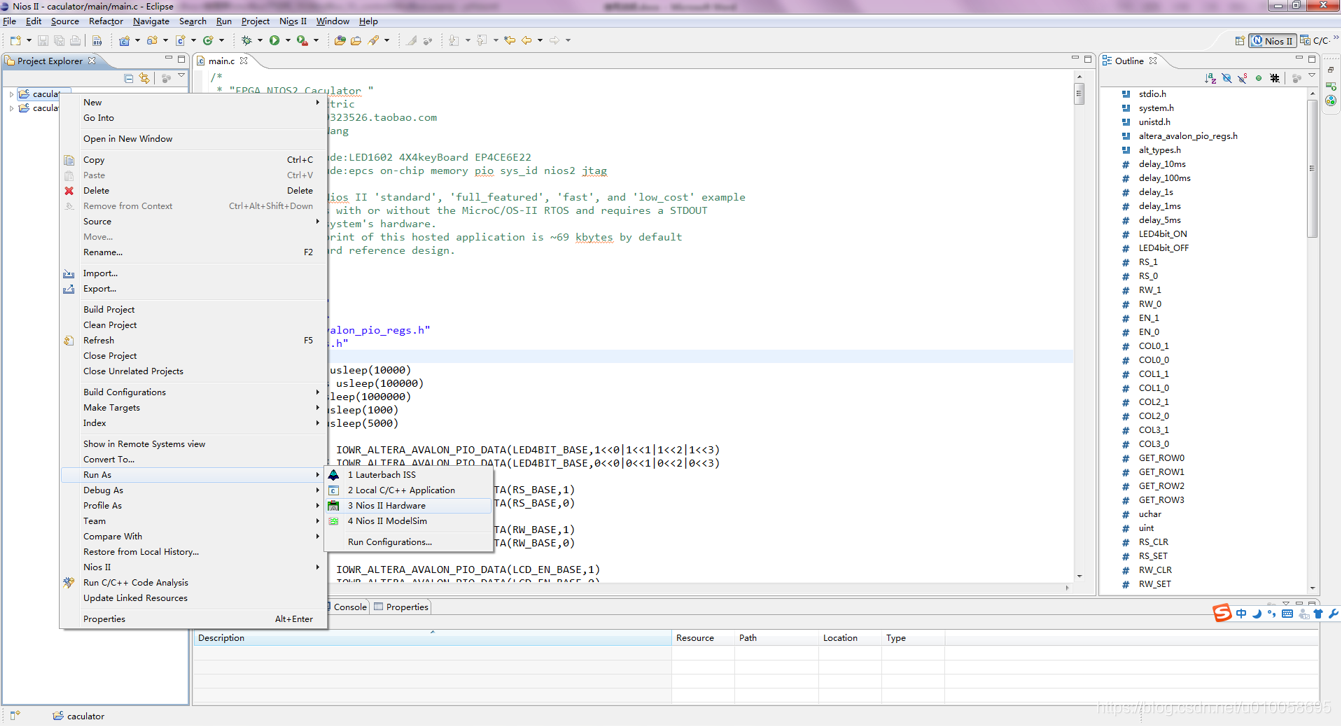The height and width of the screenshot is (726, 1341).
Task: Click the Last Edit Location icon
Action: [509, 41]
